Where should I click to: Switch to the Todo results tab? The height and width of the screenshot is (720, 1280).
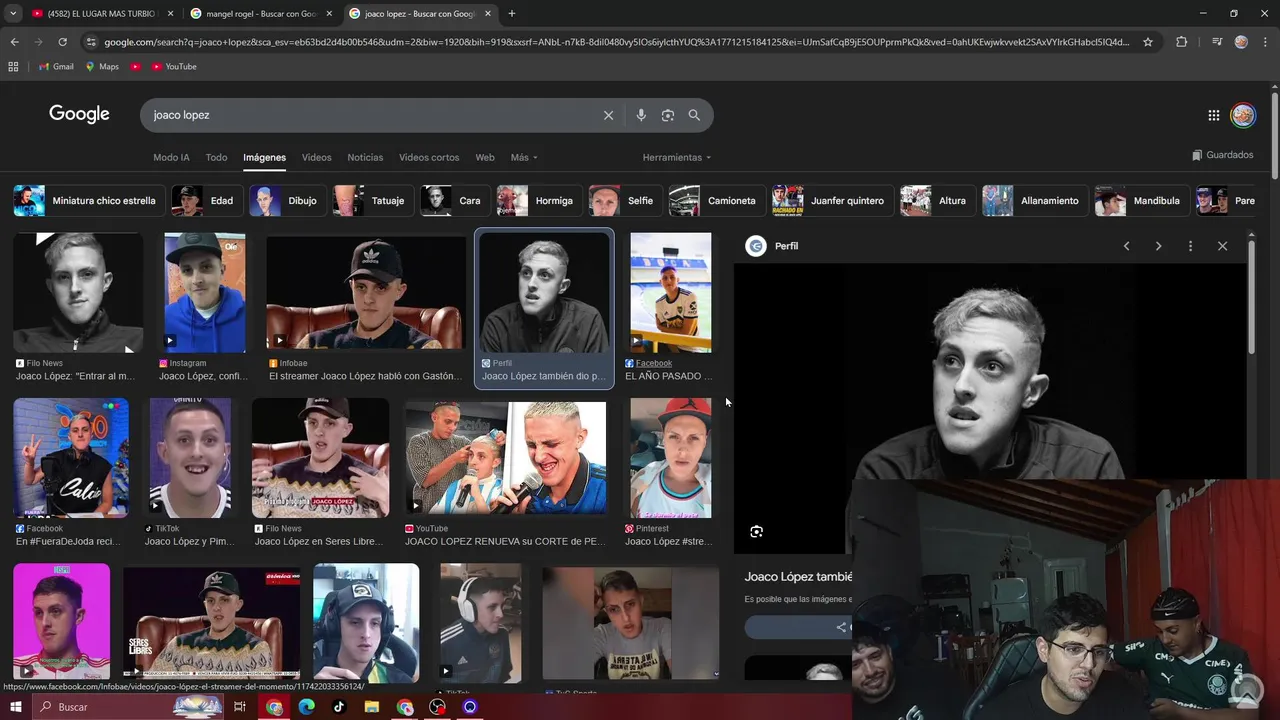(x=216, y=158)
